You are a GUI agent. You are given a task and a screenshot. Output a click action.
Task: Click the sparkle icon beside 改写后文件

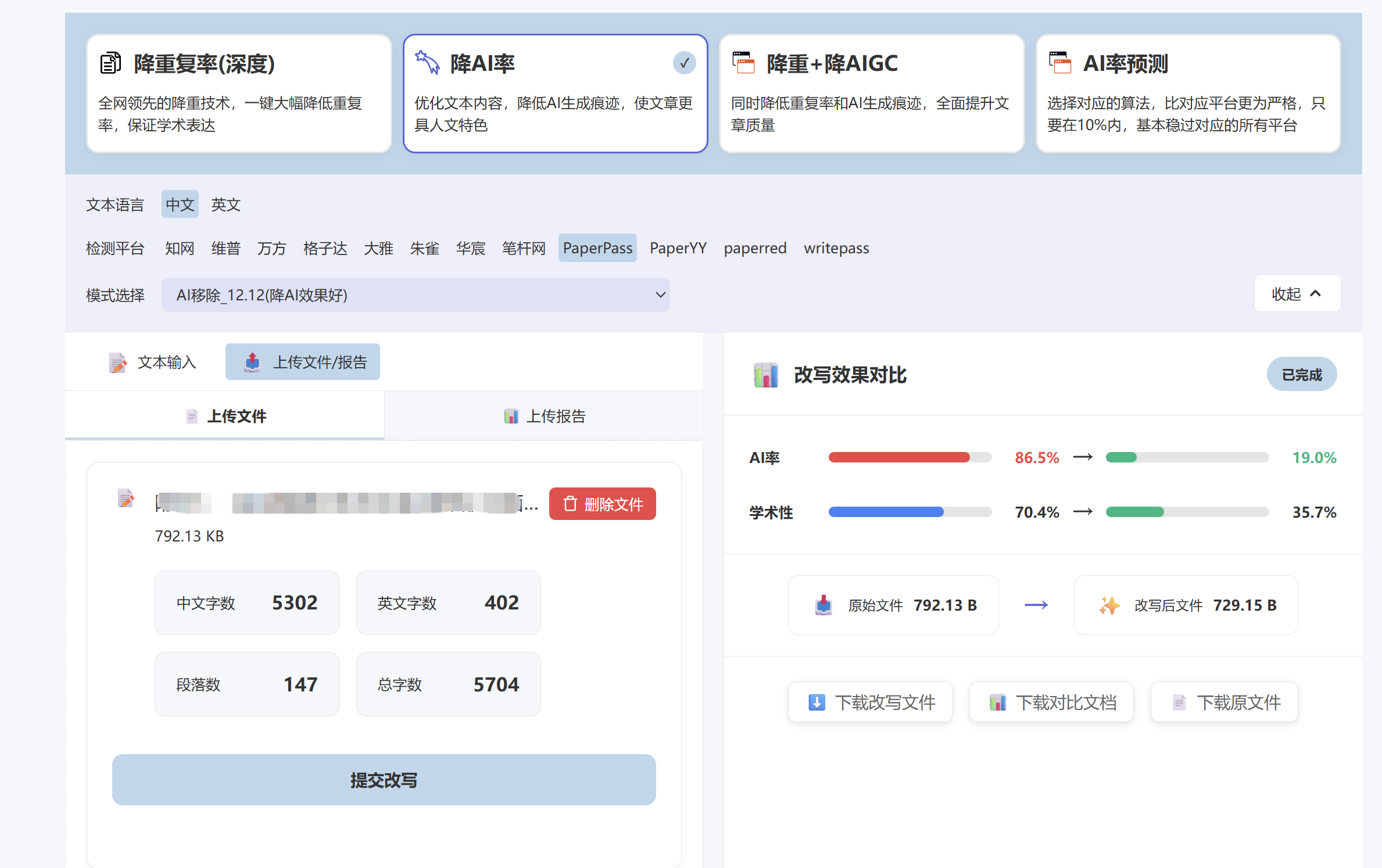pos(1109,605)
